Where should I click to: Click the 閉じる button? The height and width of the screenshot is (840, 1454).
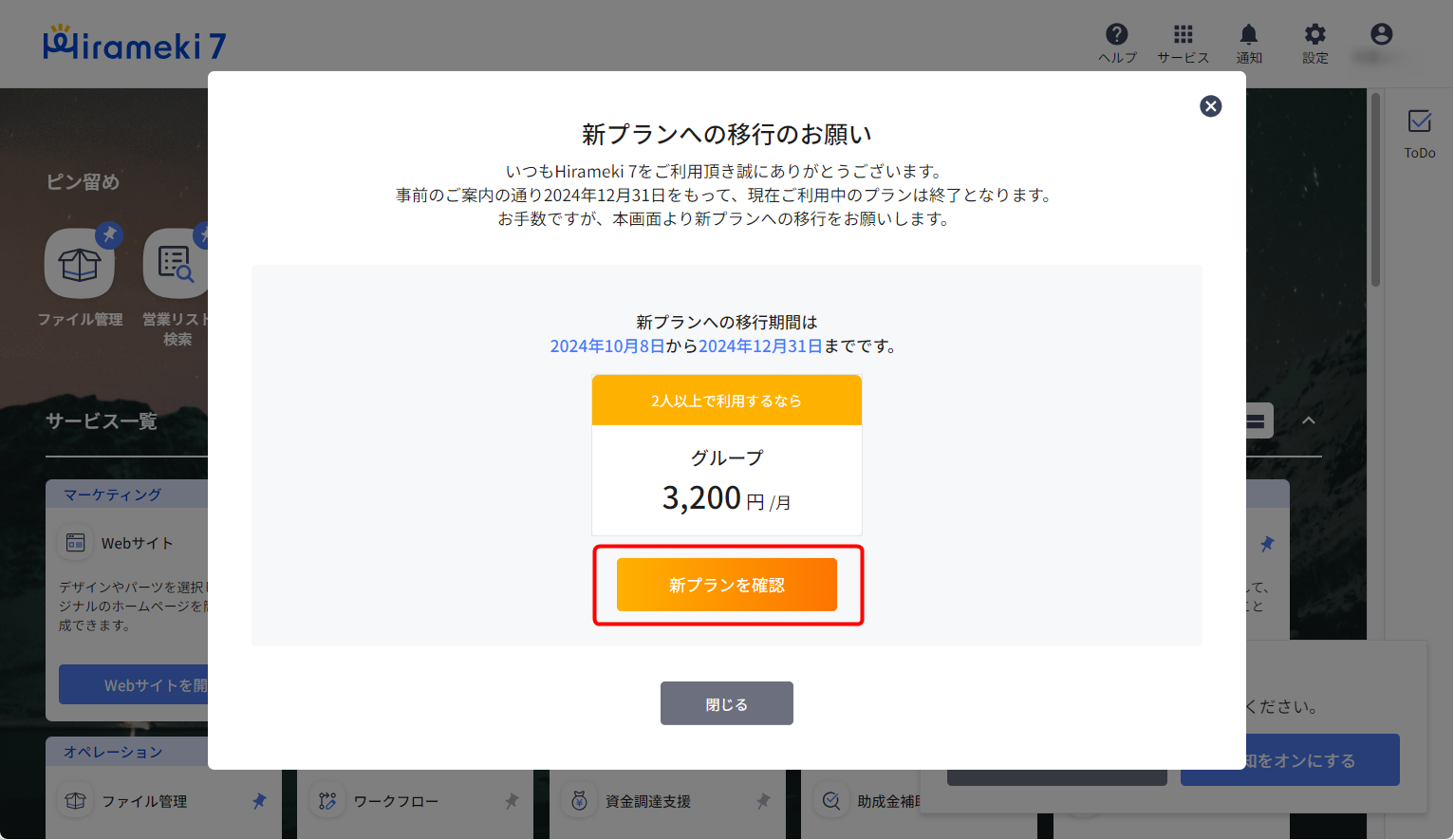pyautogui.click(x=727, y=703)
